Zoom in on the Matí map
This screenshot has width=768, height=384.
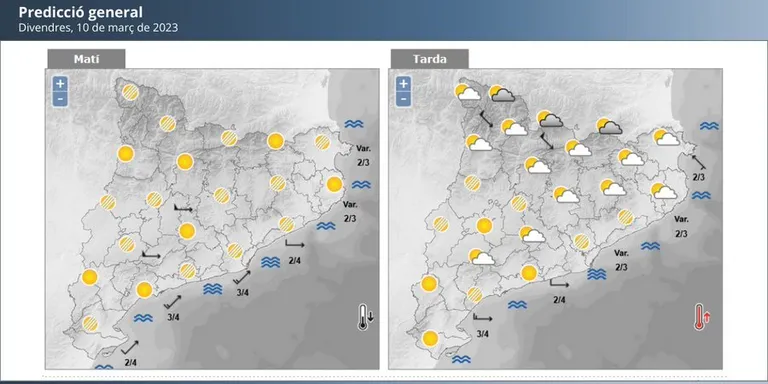pyautogui.click(x=60, y=84)
